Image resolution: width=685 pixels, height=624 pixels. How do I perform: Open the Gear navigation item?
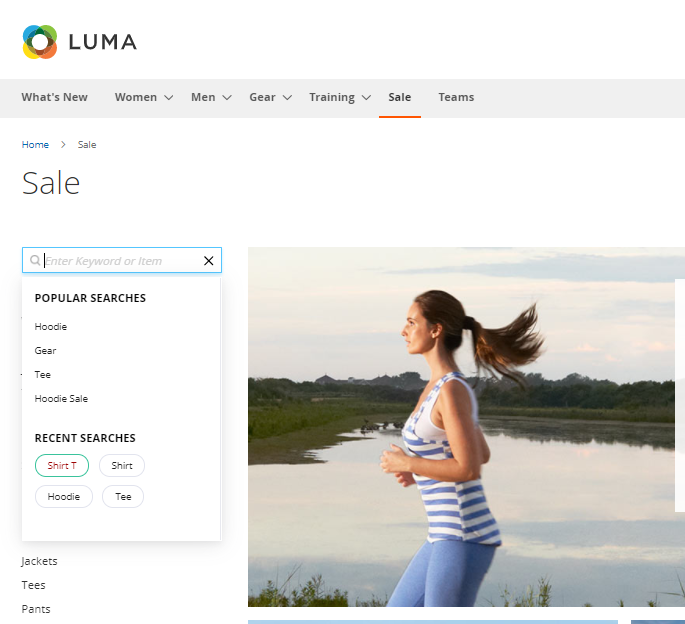coord(262,97)
